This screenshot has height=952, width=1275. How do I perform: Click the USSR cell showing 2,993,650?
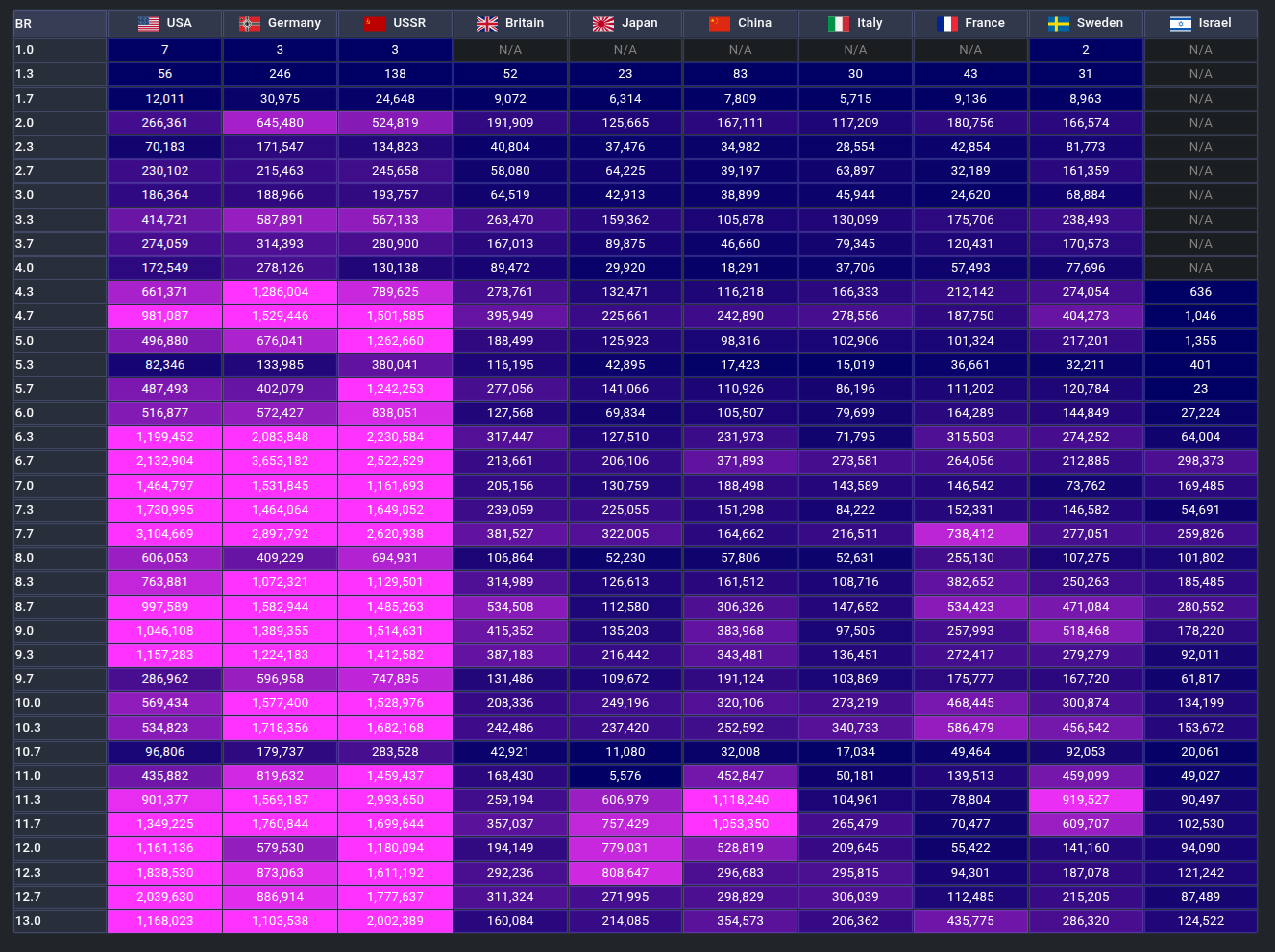click(395, 800)
